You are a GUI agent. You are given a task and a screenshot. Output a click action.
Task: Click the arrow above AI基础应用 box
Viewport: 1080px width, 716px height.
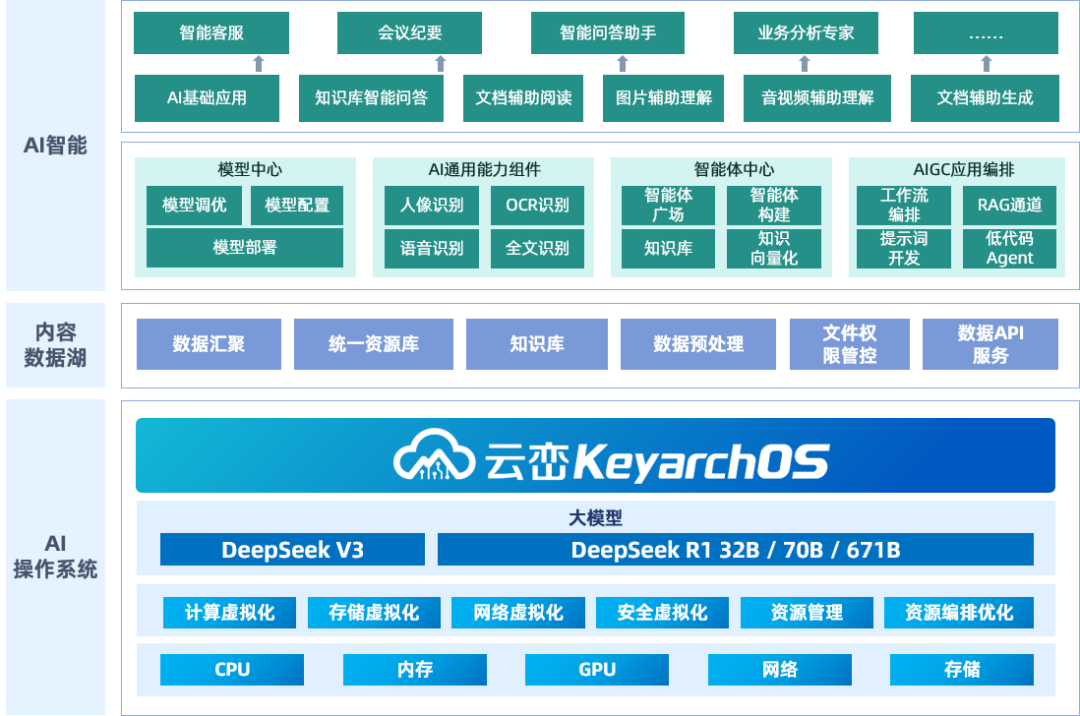point(258,64)
